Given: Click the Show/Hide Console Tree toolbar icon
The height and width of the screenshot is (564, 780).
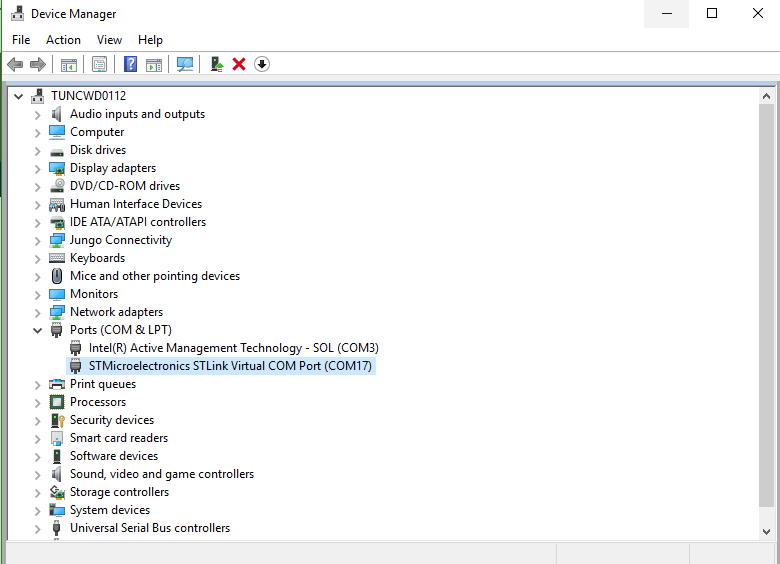Looking at the screenshot, I should [69, 64].
